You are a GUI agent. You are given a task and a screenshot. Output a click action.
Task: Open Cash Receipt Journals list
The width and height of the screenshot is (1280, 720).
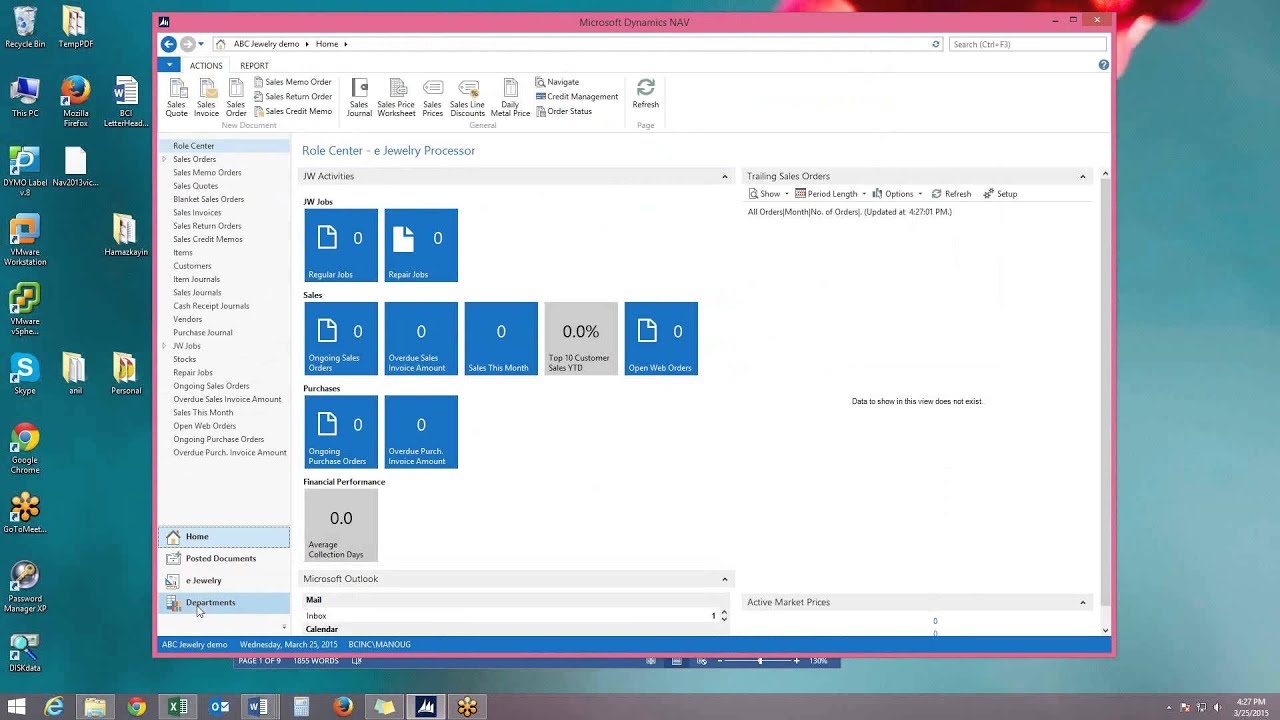coord(211,306)
